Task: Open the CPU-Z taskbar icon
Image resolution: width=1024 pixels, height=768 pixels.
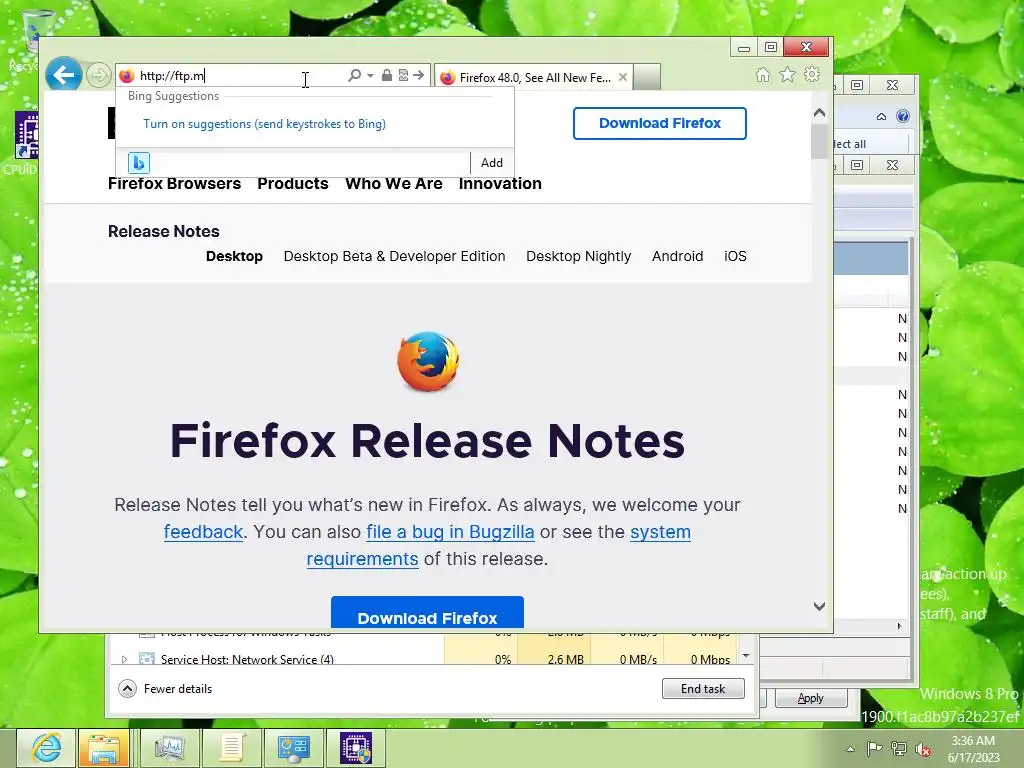Action: (355, 748)
